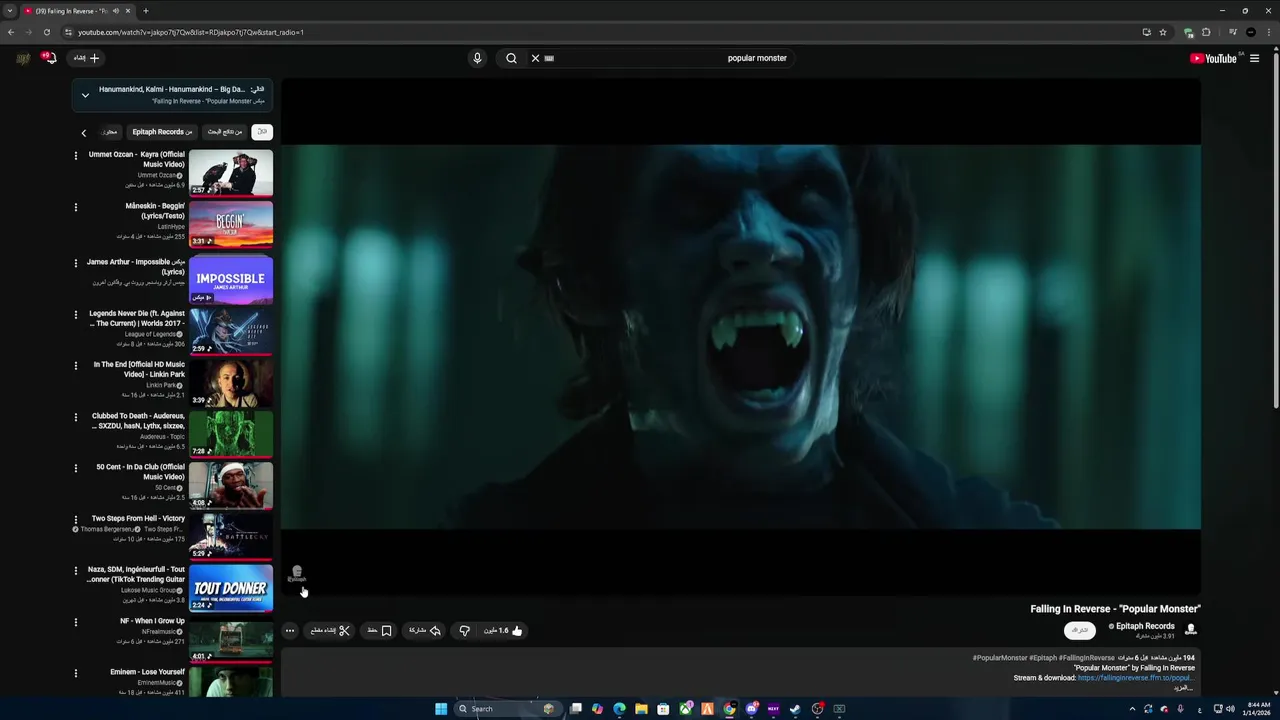Select the 'Epitaph Records' filter chip
1280x720 pixels.
pyautogui.click(x=162, y=132)
